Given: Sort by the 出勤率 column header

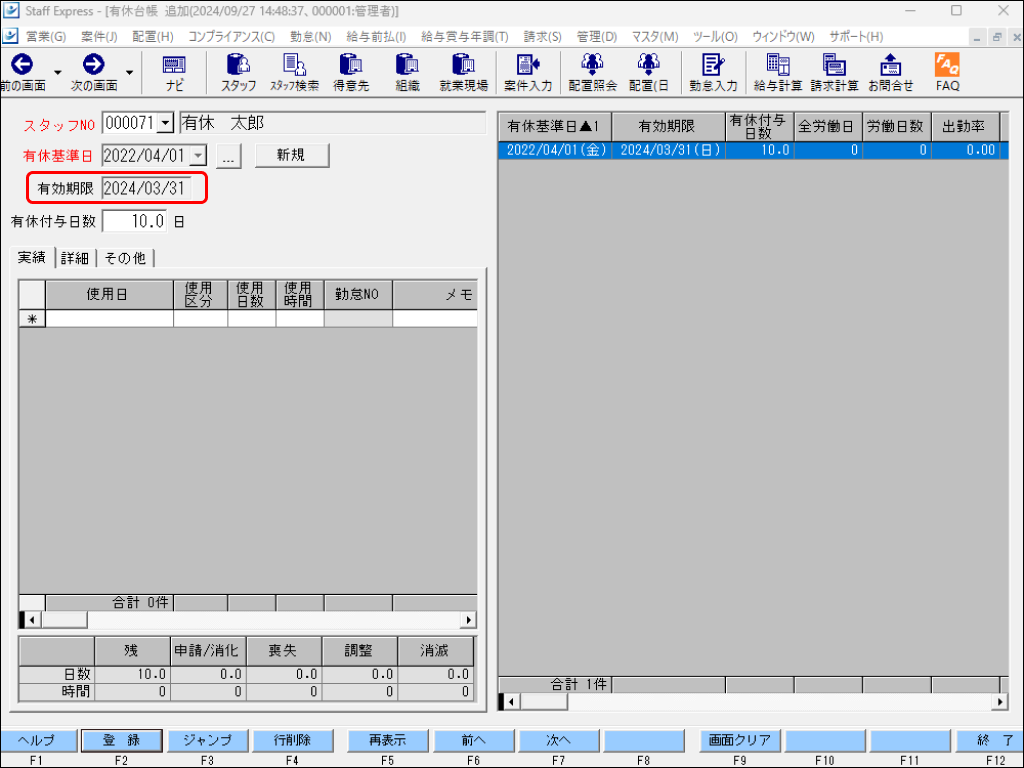Looking at the screenshot, I should 965,126.
